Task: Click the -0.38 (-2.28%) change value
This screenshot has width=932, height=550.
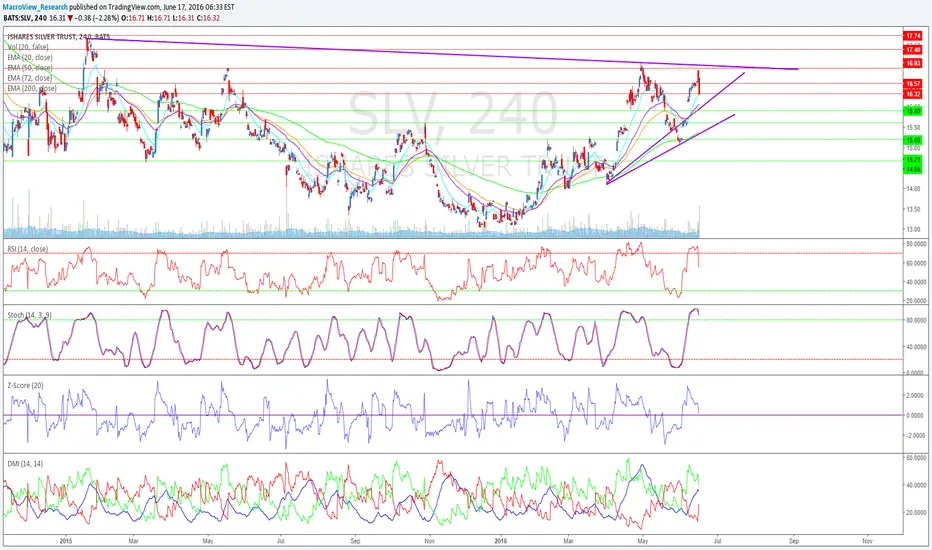Action: (96, 18)
